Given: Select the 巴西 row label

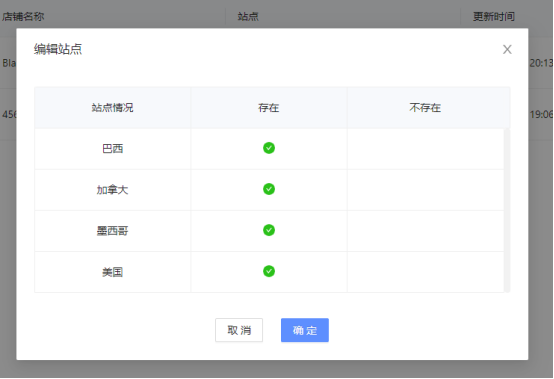Looking at the screenshot, I should [112, 149].
